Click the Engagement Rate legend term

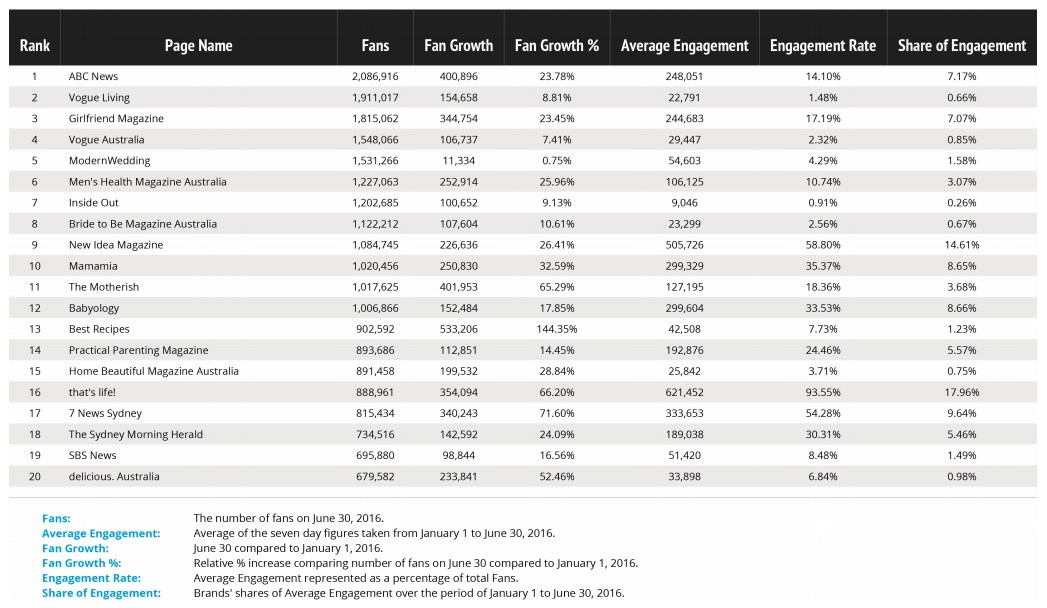91,578
